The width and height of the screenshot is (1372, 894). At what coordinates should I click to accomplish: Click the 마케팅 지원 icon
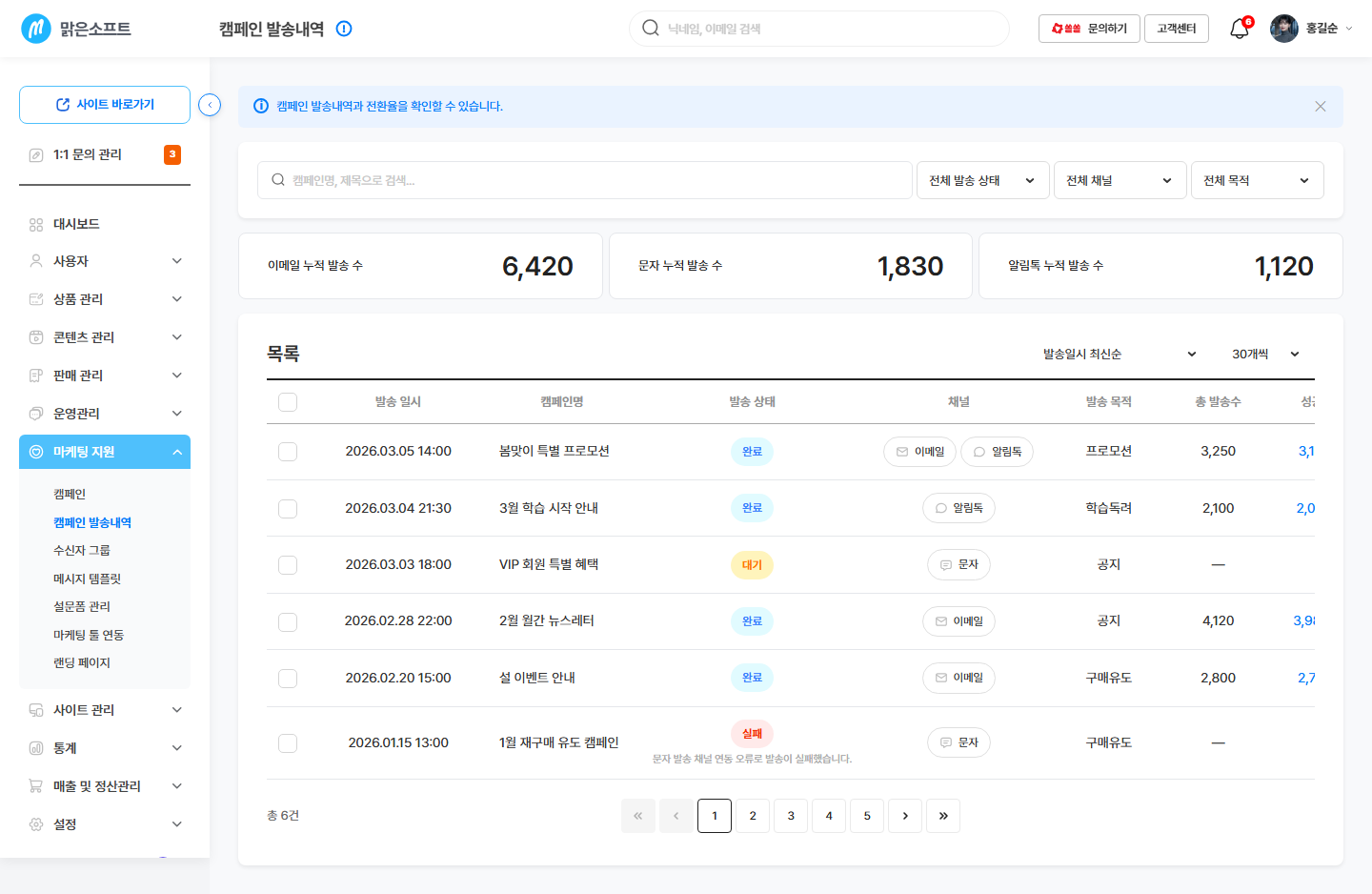click(36, 452)
